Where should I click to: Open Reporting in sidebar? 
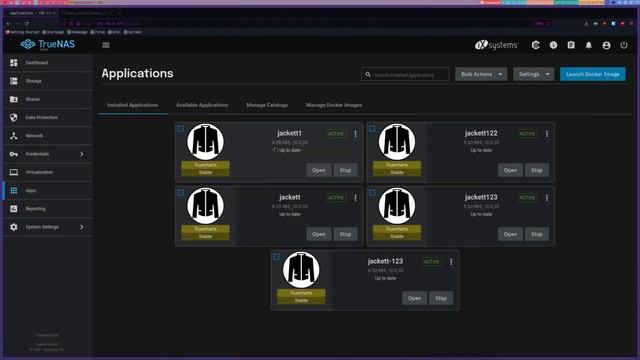coord(48,209)
